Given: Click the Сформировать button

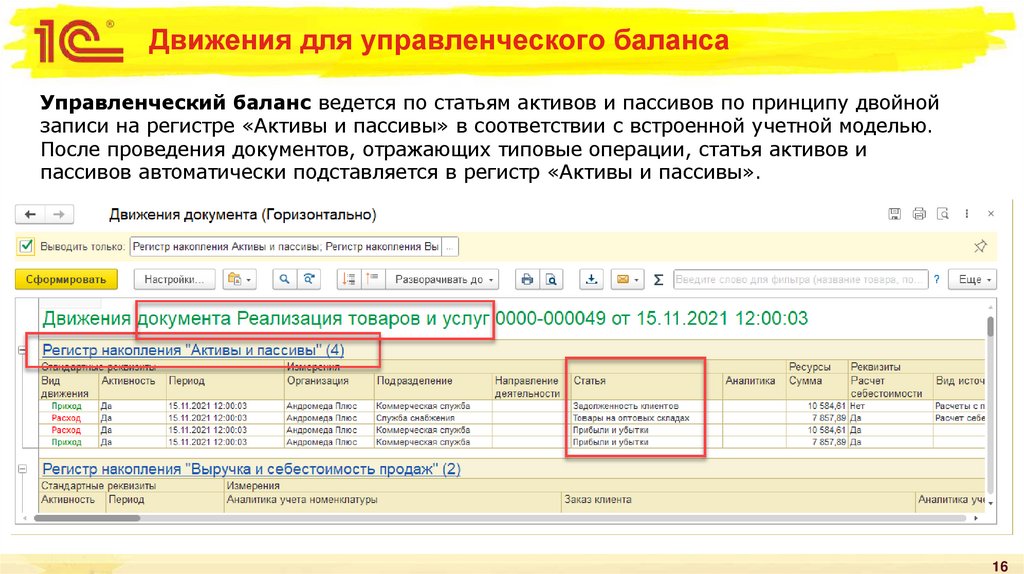Looking at the screenshot, I should 66,279.
